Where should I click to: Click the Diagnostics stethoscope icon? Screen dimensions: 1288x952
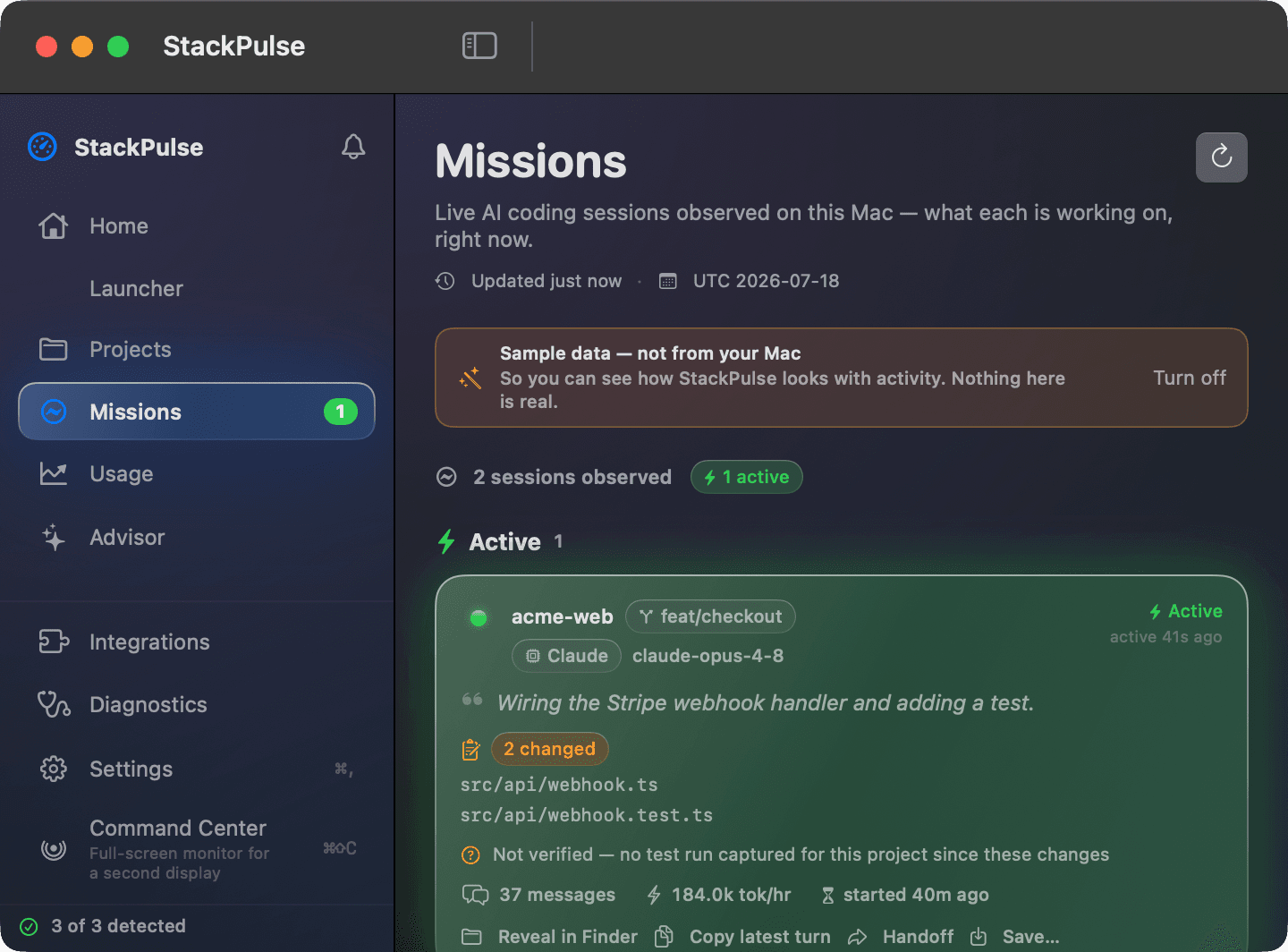pos(54,704)
